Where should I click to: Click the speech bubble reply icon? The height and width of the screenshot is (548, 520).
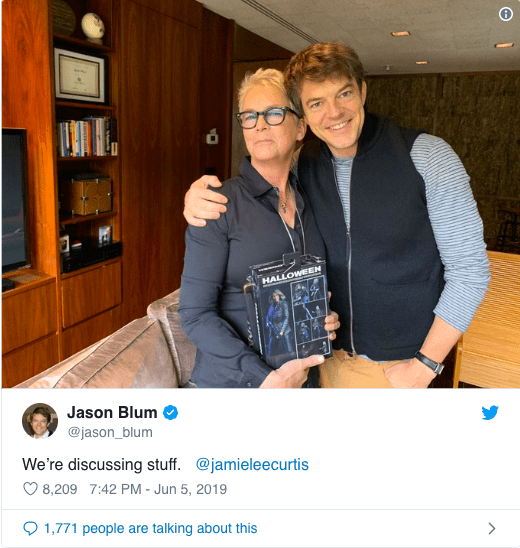coord(30,528)
